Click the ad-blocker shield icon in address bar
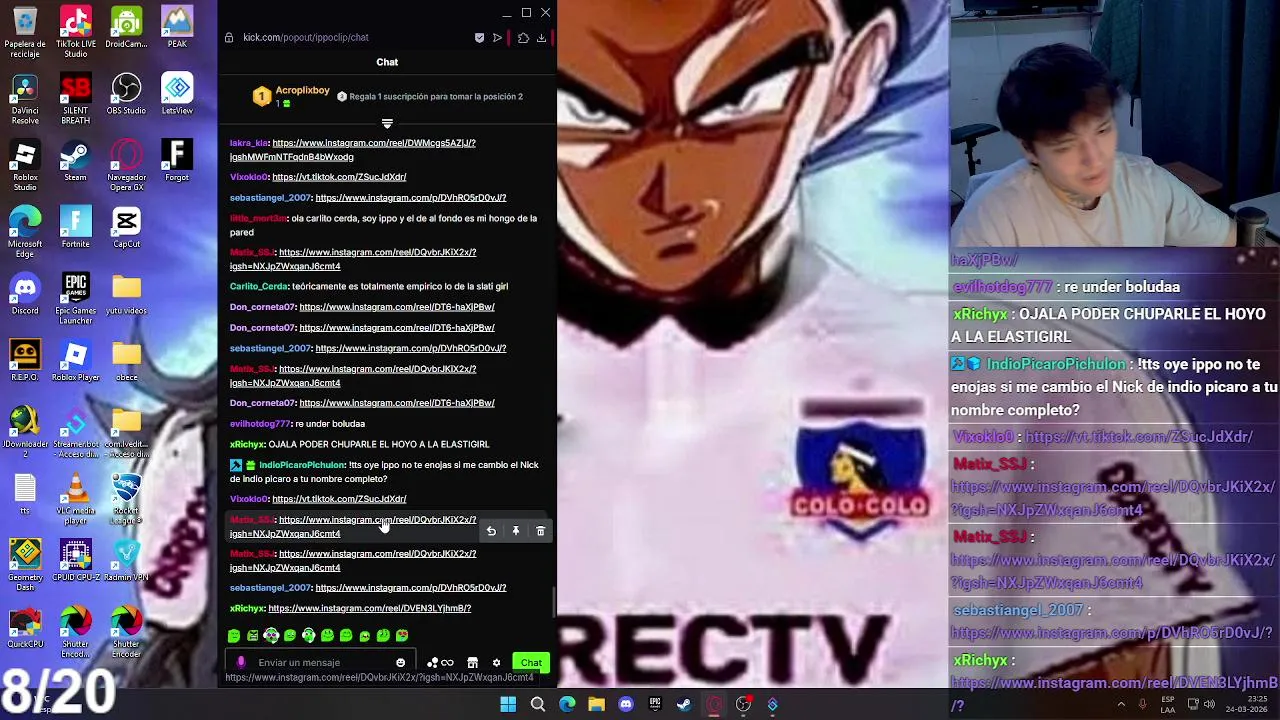 pyautogui.click(x=479, y=38)
